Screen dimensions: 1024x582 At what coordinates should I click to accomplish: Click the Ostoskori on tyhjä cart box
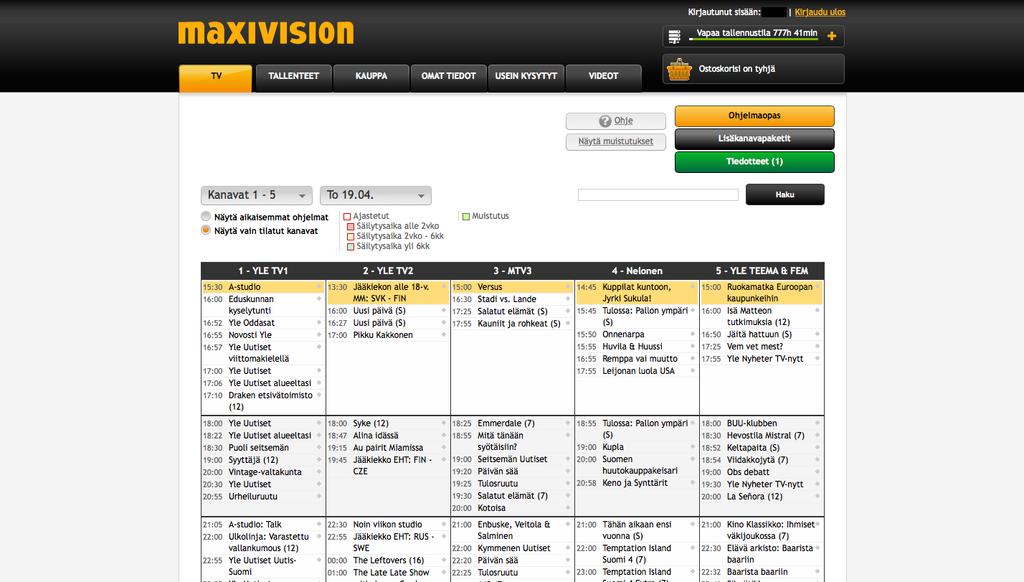[754, 69]
